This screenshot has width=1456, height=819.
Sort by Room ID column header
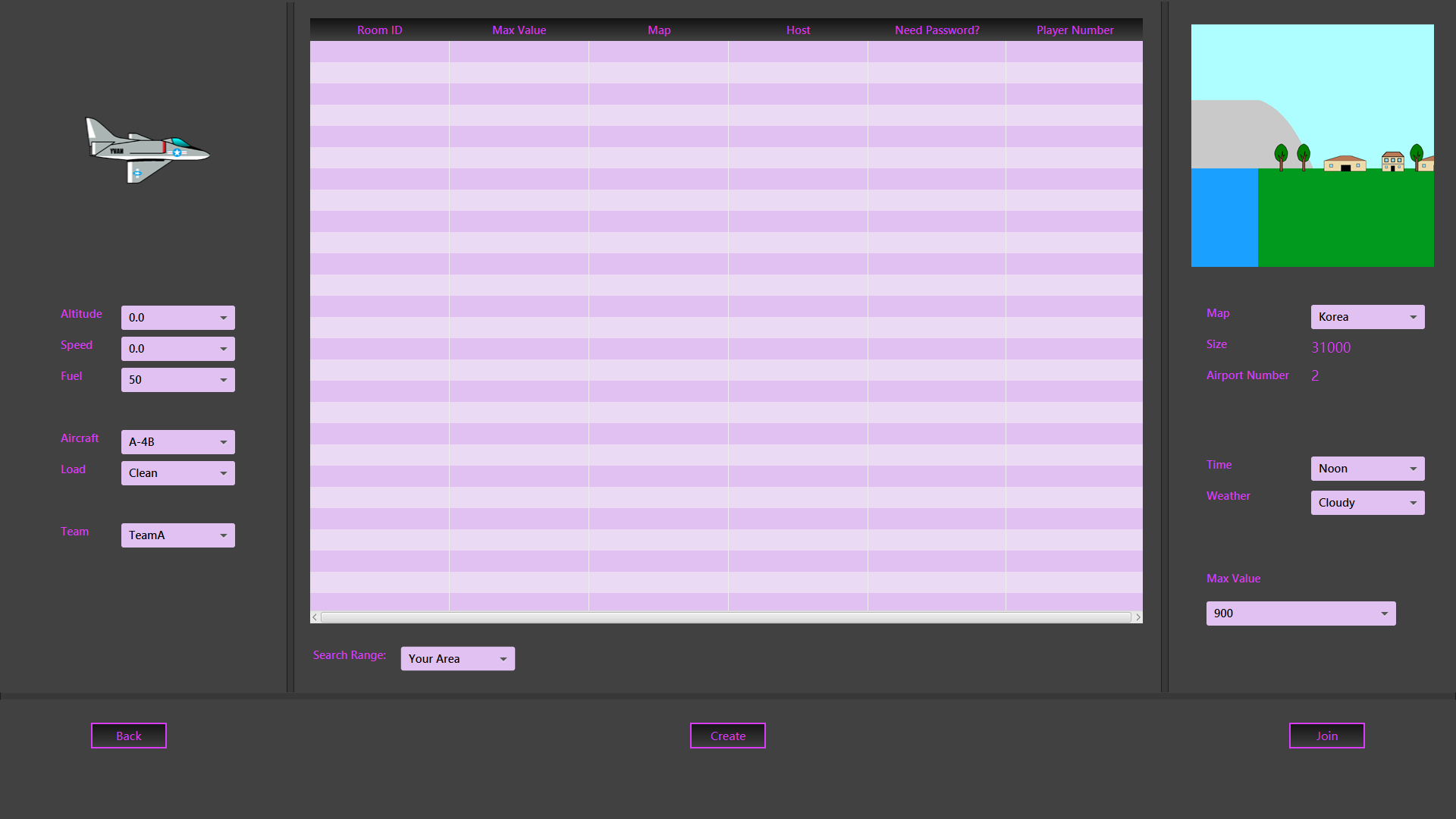tap(379, 30)
